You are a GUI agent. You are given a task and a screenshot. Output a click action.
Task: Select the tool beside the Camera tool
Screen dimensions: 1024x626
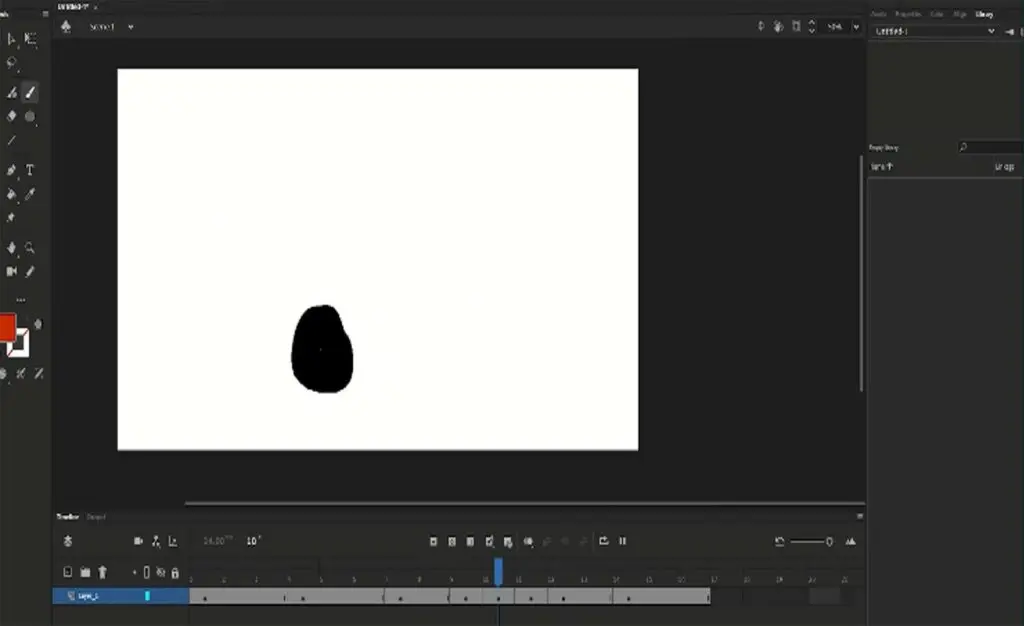click(x=30, y=271)
